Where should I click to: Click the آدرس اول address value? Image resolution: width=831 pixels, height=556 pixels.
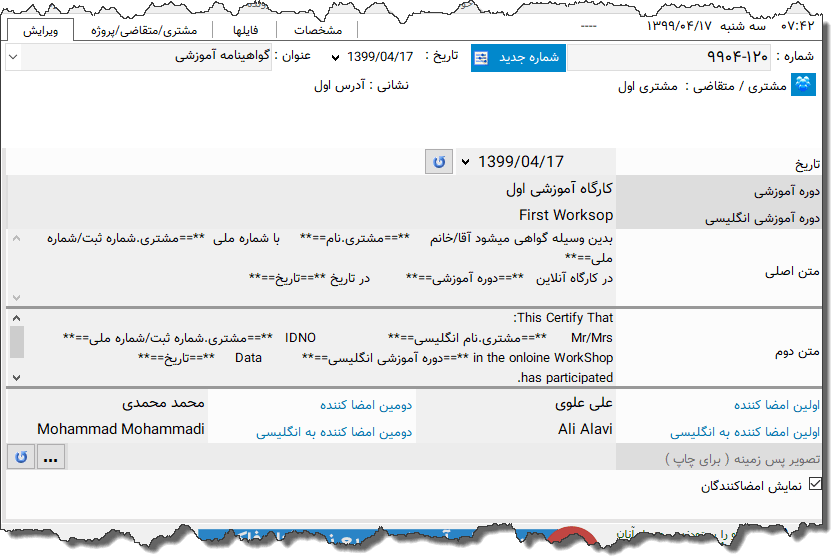tap(339, 85)
